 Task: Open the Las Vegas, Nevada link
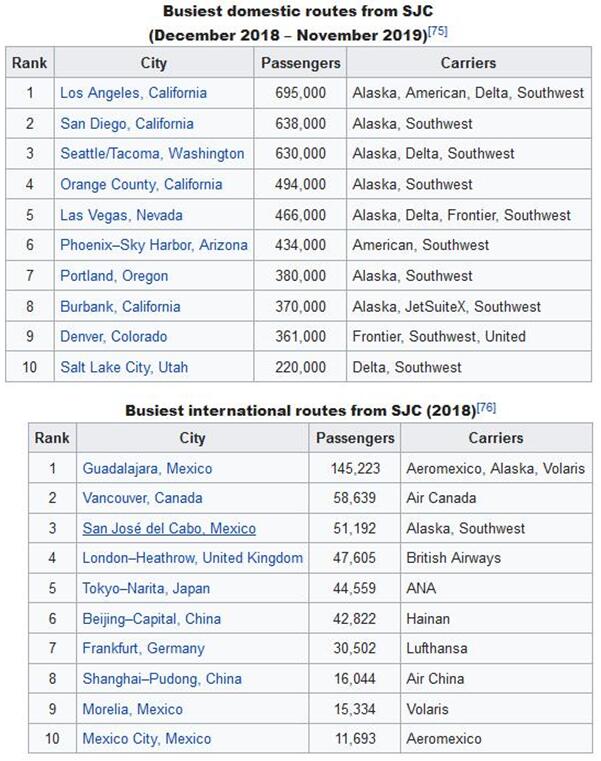pyautogui.click(x=119, y=215)
